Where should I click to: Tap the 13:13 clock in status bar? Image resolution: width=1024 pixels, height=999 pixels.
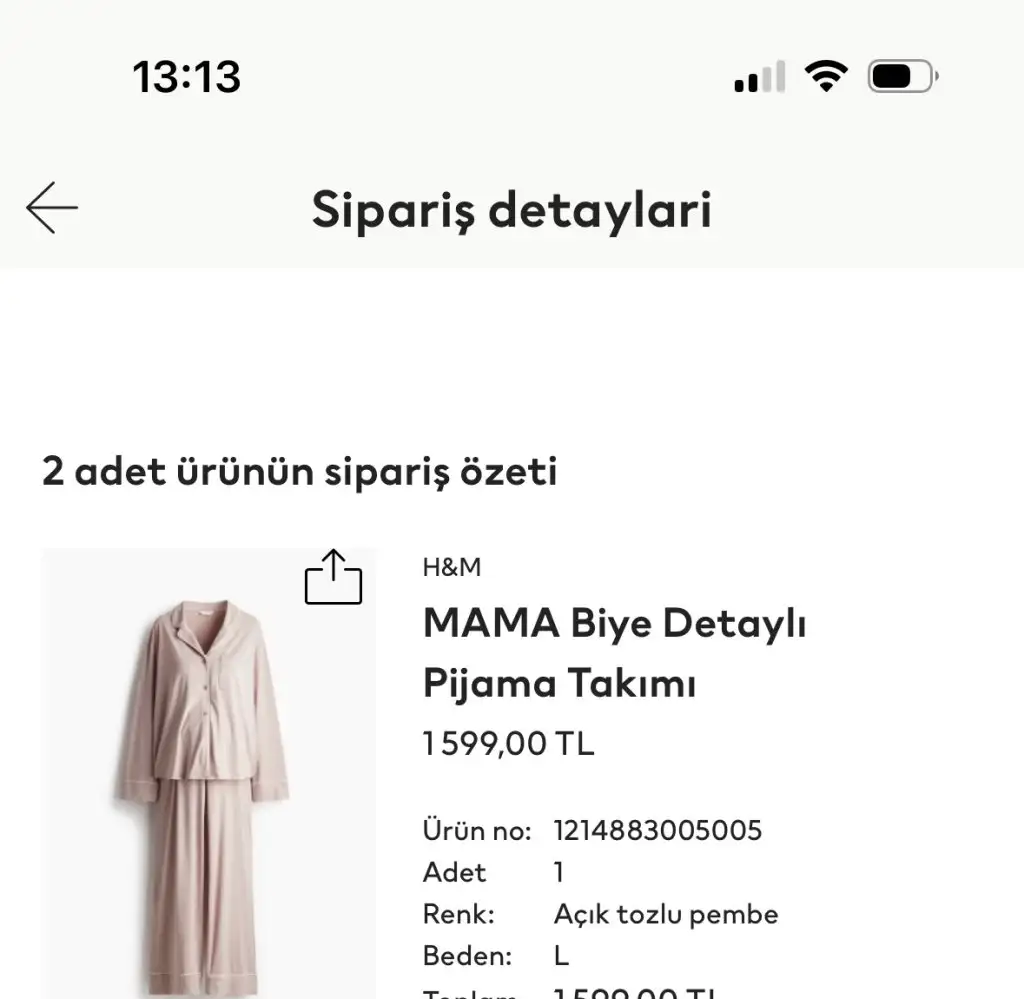[187, 77]
